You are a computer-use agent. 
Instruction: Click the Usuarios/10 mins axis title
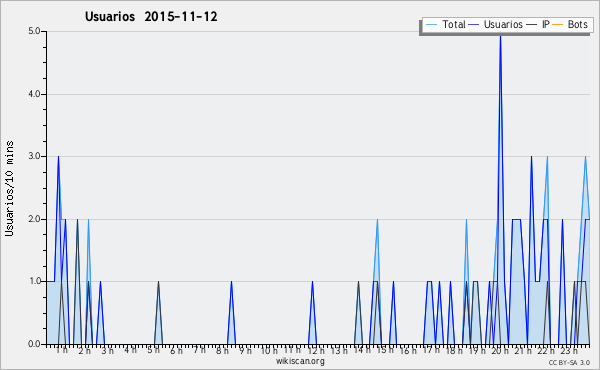click(x=9, y=188)
